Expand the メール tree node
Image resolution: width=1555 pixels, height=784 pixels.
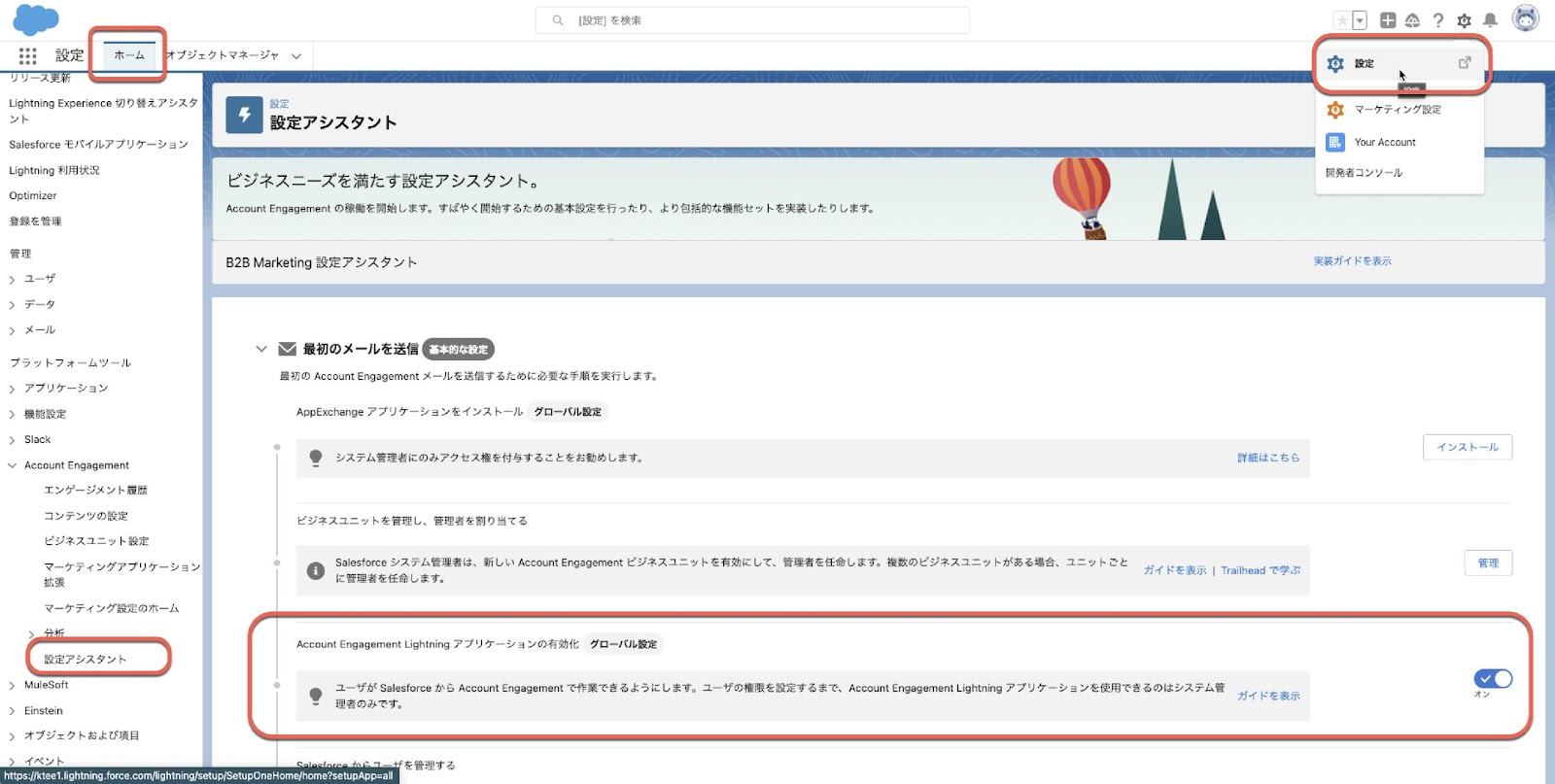13,331
